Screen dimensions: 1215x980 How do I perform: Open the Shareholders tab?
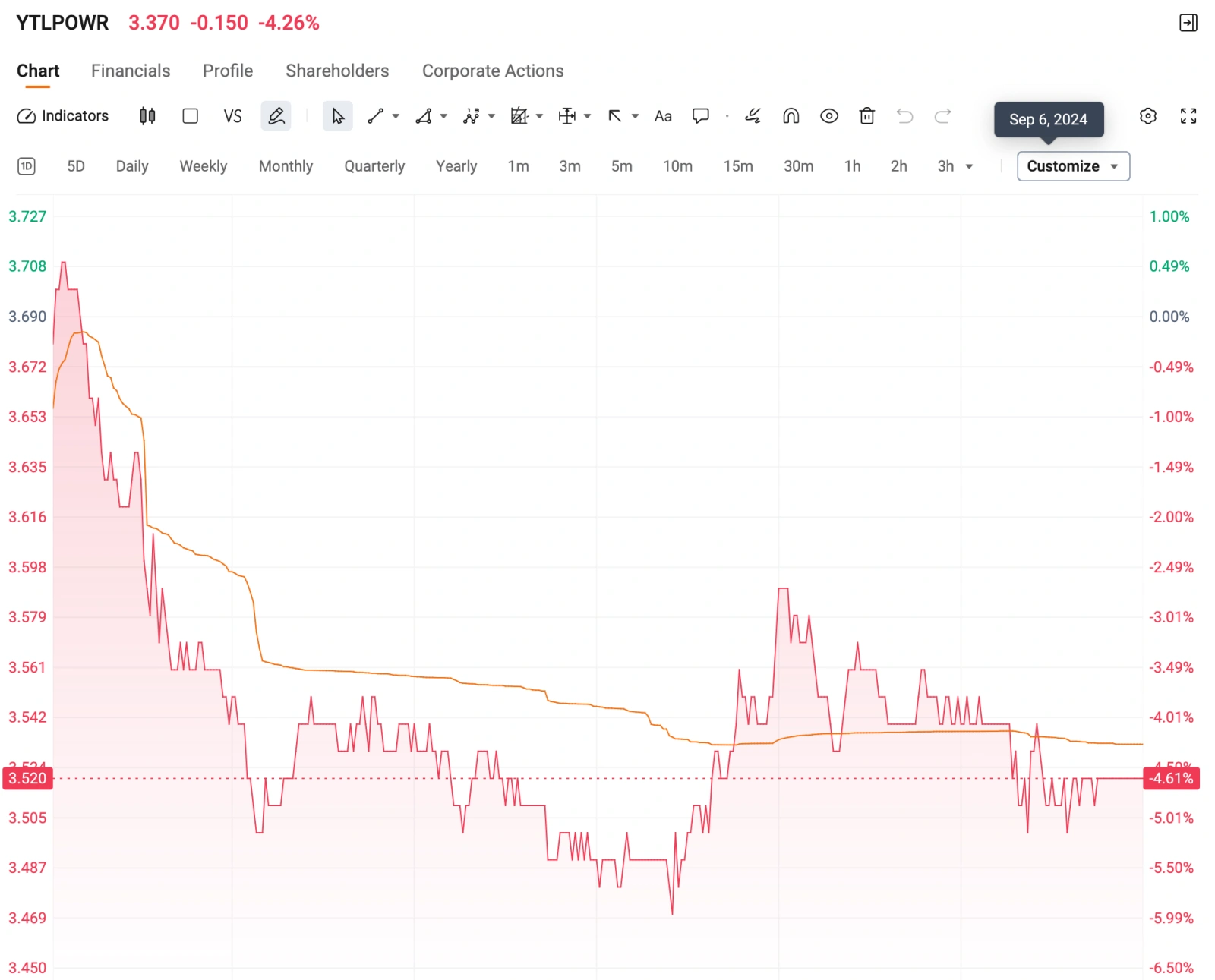coord(337,71)
